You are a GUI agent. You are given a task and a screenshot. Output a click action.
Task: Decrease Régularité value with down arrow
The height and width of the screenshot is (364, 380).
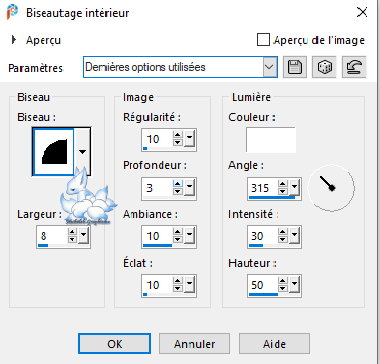[x=178, y=142]
